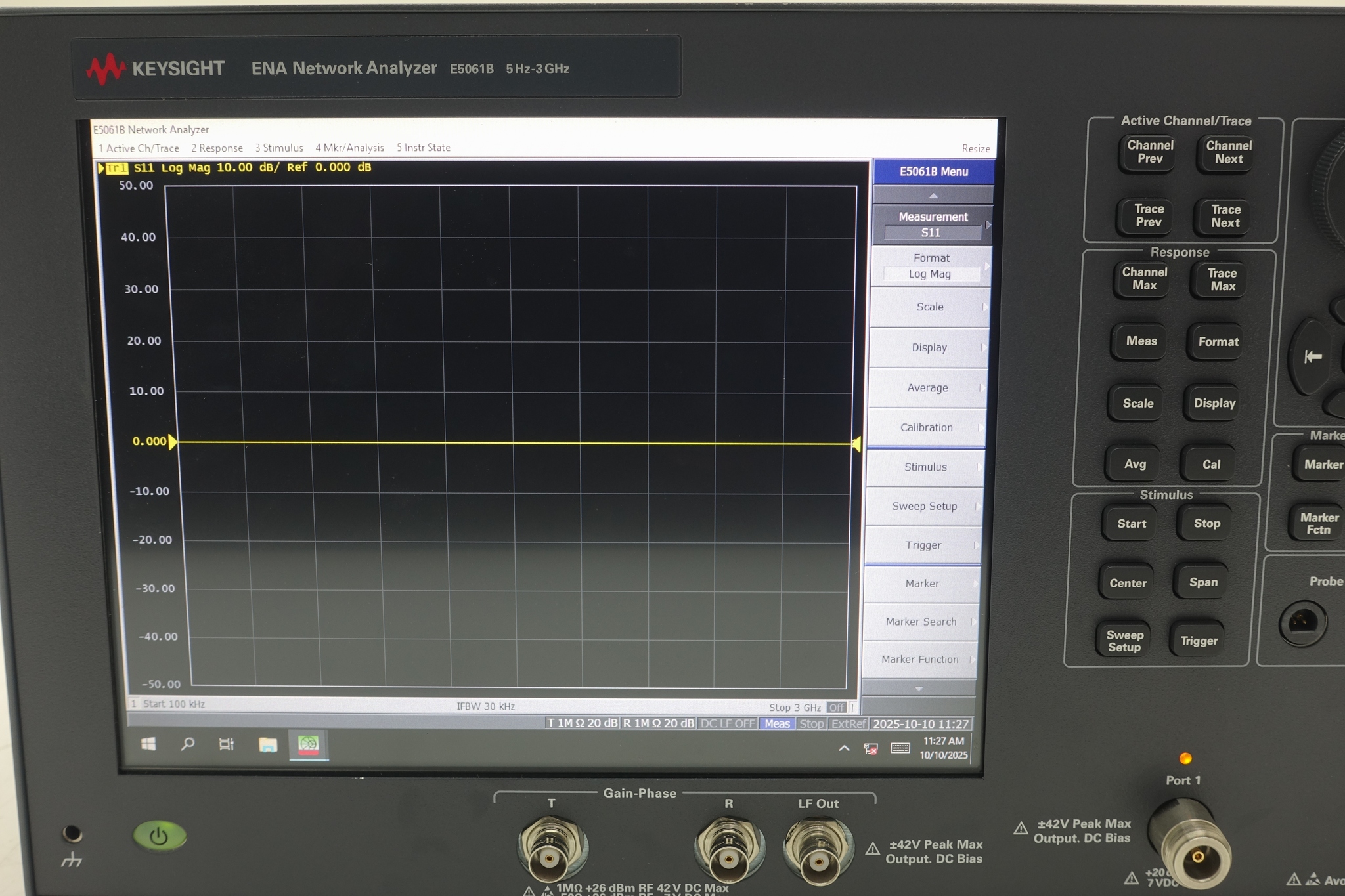Toggle the Off indicator next to Stop 3 GHz
The height and width of the screenshot is (896, 1345).
(837, 708)
